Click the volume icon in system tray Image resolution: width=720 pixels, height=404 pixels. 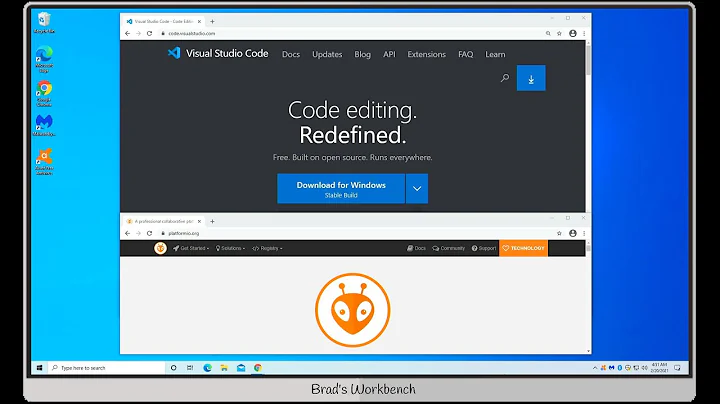click(644, 368)
